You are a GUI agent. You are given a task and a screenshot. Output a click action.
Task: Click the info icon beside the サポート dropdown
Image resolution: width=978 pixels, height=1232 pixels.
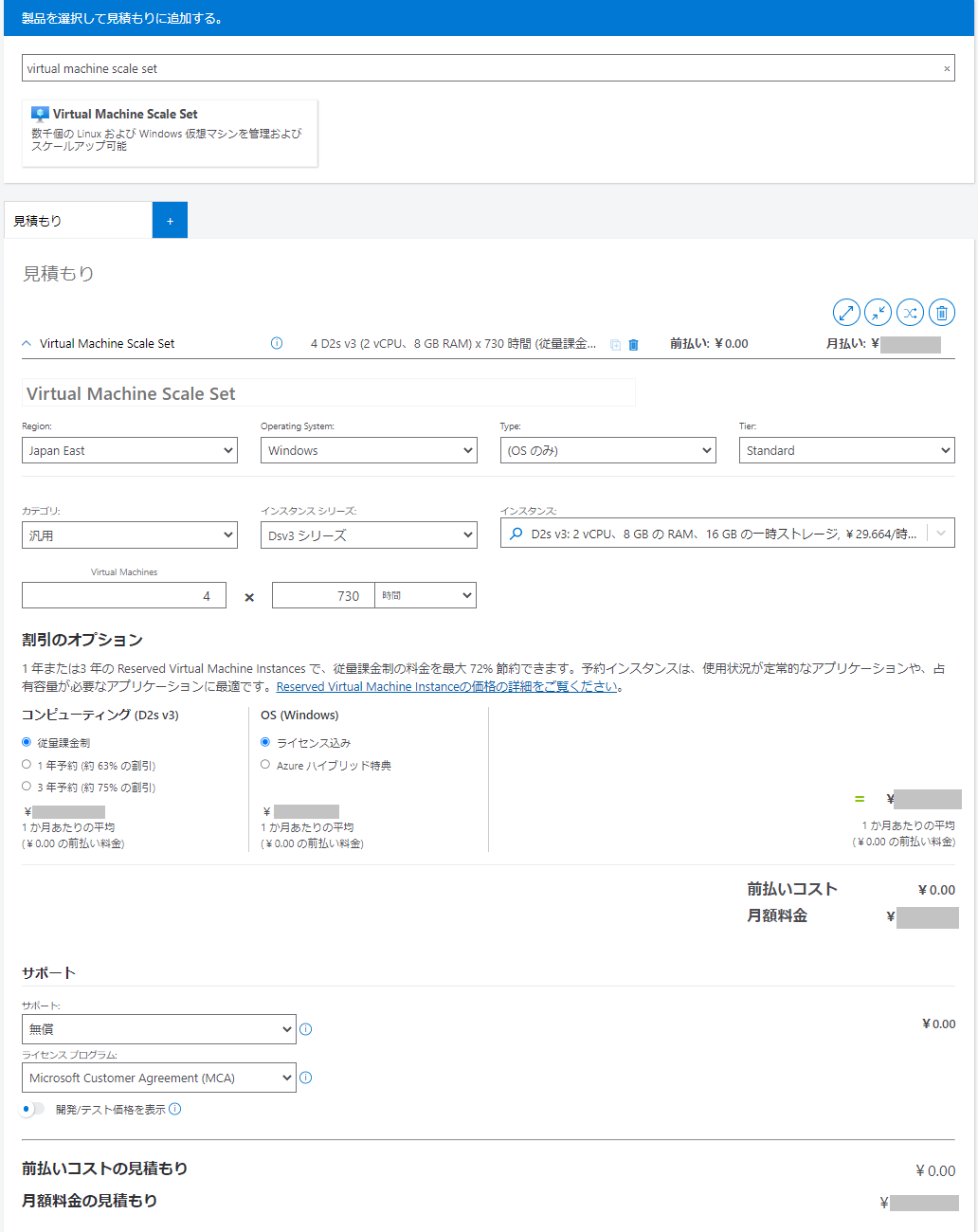tap(305, 1029)
